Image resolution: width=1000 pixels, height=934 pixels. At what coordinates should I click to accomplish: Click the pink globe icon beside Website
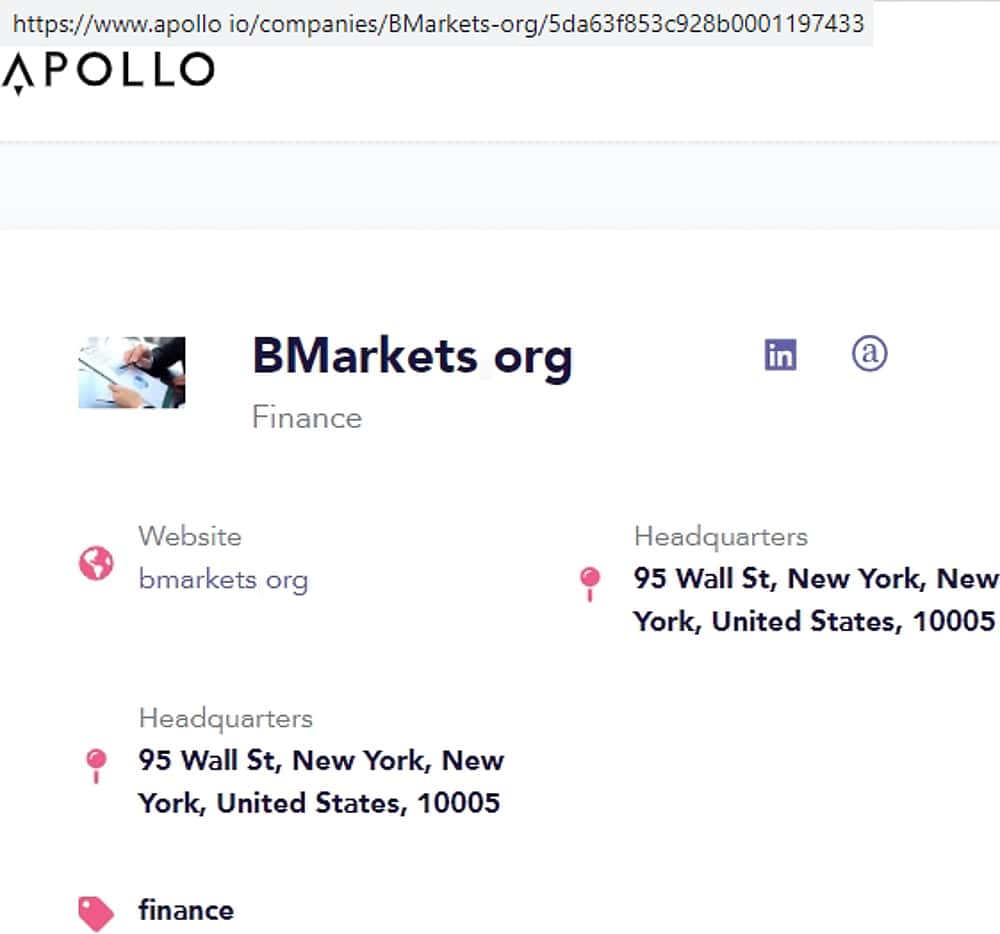point(96,563)
